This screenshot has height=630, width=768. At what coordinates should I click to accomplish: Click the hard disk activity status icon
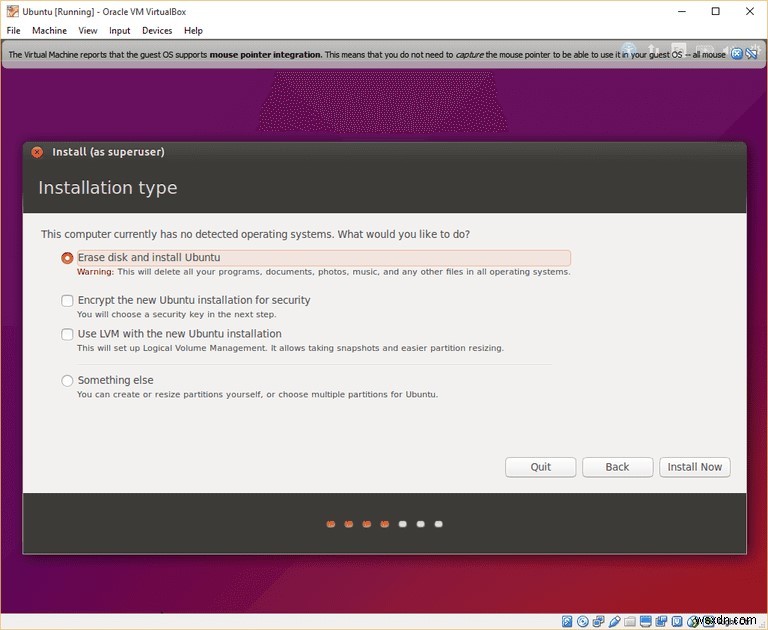567,622
